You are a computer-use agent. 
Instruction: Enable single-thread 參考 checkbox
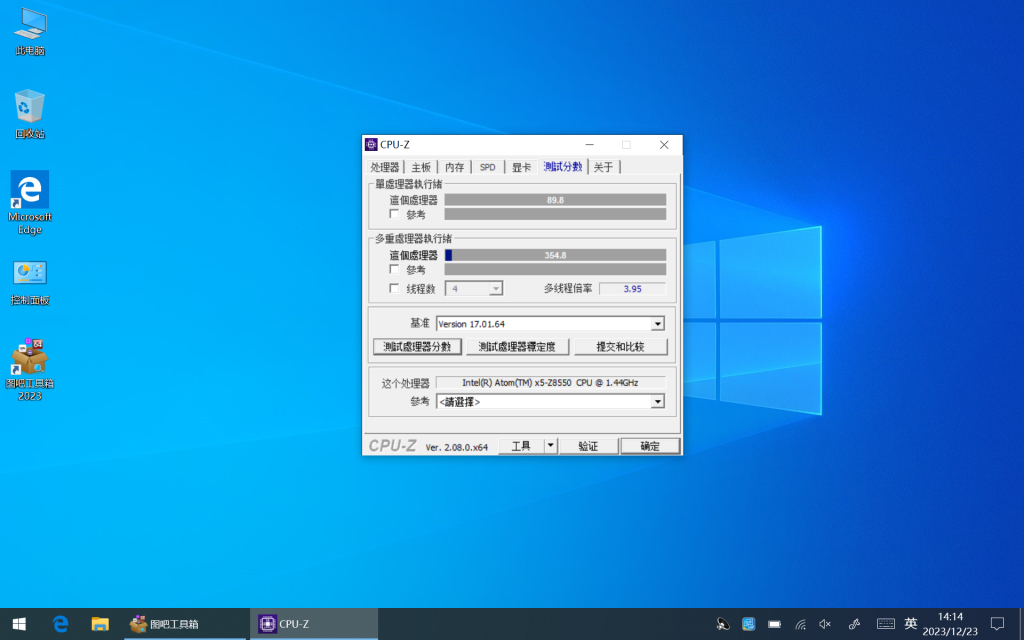[394, 214]
